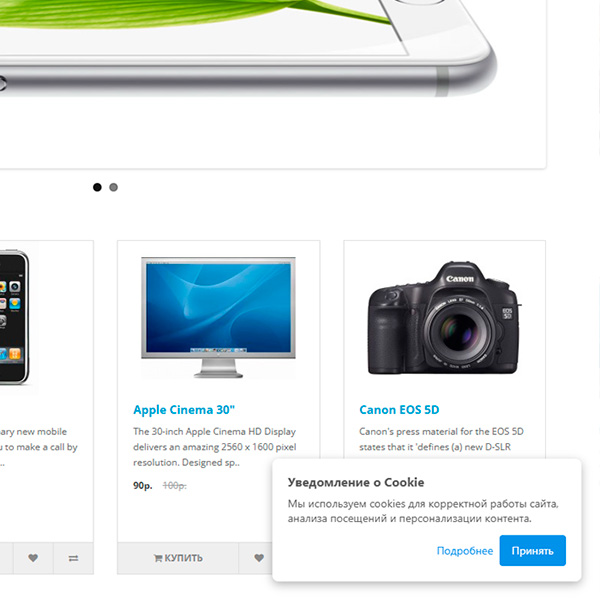Open Подробнее link in cookie notice
Screen dimensions: 600x600
pyautogui.click(x=465, y=551)
